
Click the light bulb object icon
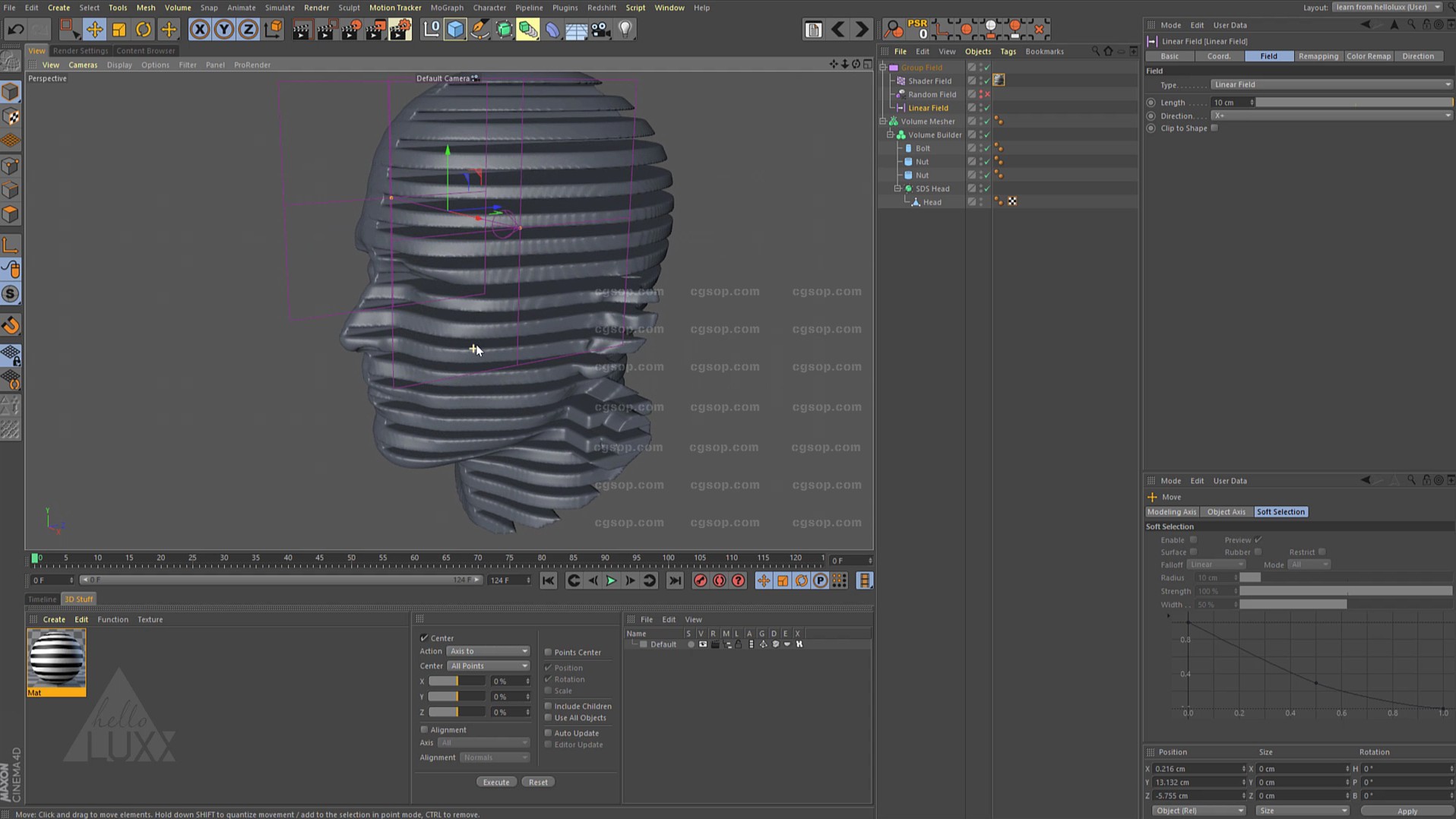(x=625, y=30)
